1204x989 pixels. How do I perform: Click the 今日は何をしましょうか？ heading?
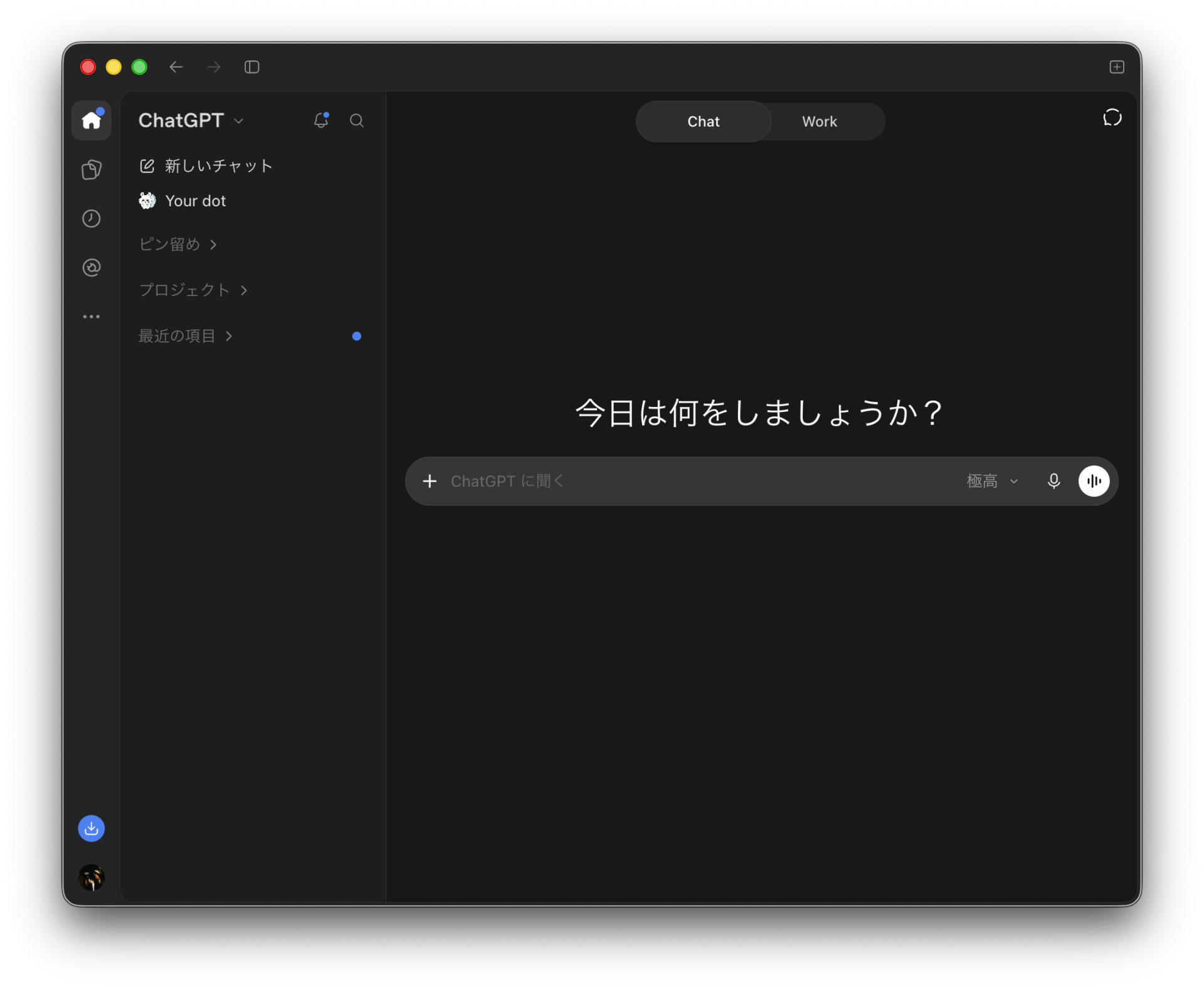coord(759,413)
